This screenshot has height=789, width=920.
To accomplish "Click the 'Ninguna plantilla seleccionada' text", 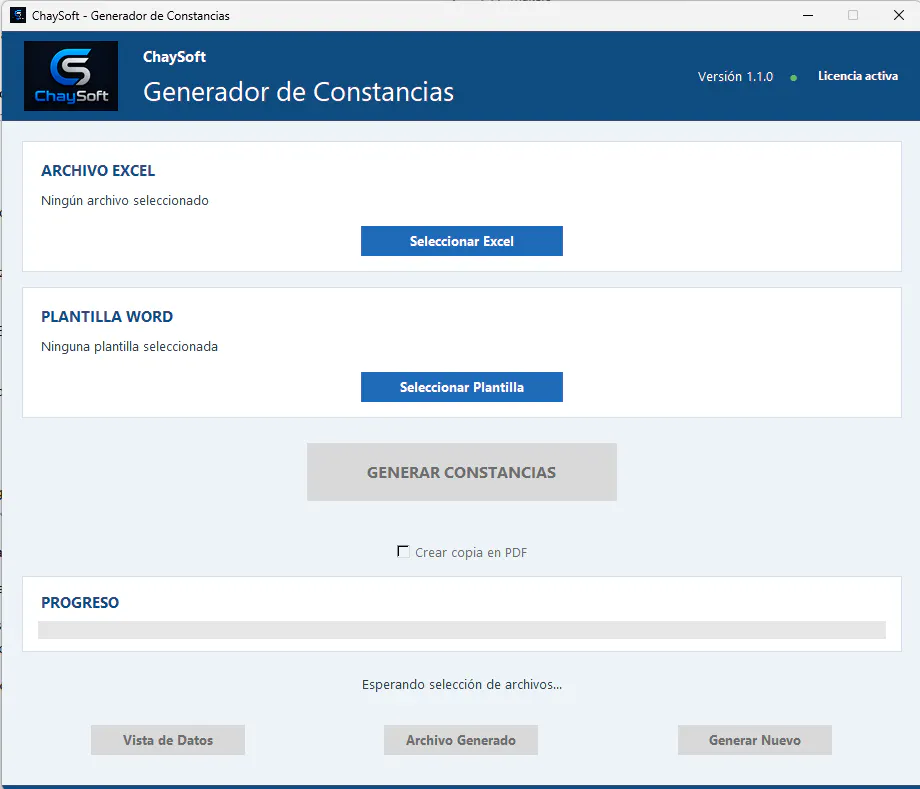I will tap(130, 347).
